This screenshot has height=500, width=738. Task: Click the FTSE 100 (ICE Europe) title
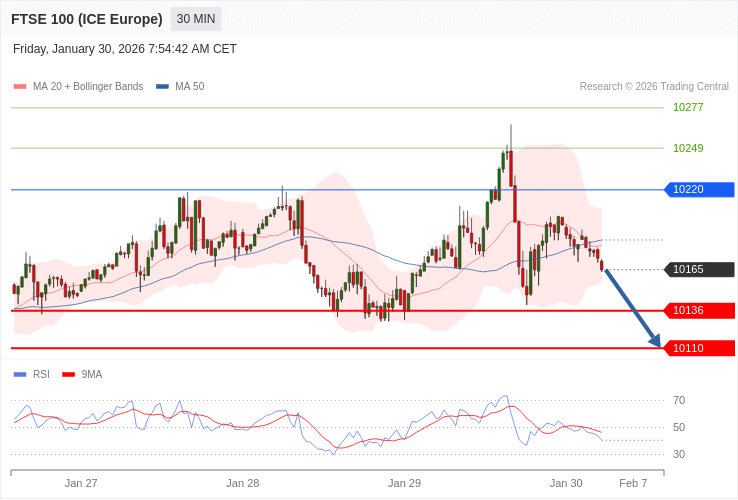tap(87, 19)
